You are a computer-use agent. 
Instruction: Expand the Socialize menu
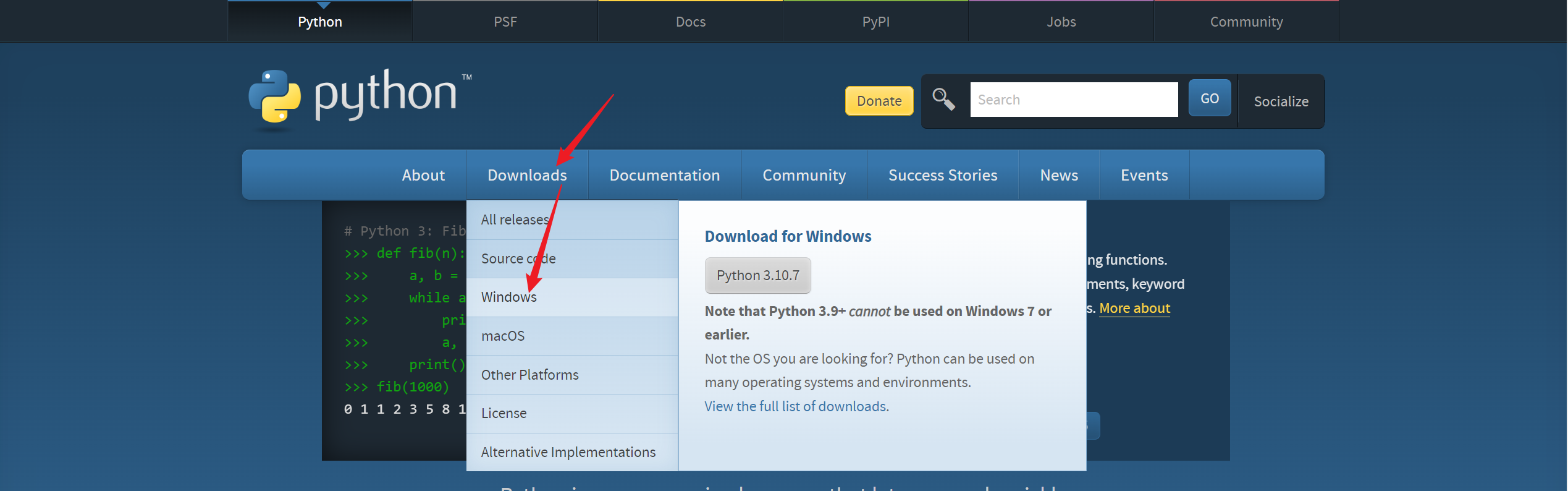click(x=1281, y=101)
